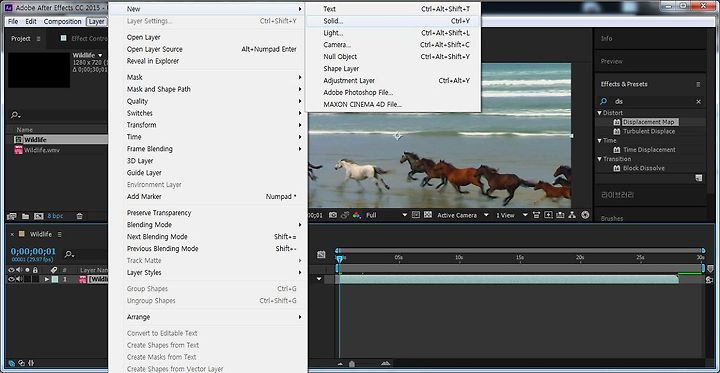Image resolution: width=720 pixels, height=373 pixels.
Task: Choose Solid in New submenu
Action: click(393, 21)
